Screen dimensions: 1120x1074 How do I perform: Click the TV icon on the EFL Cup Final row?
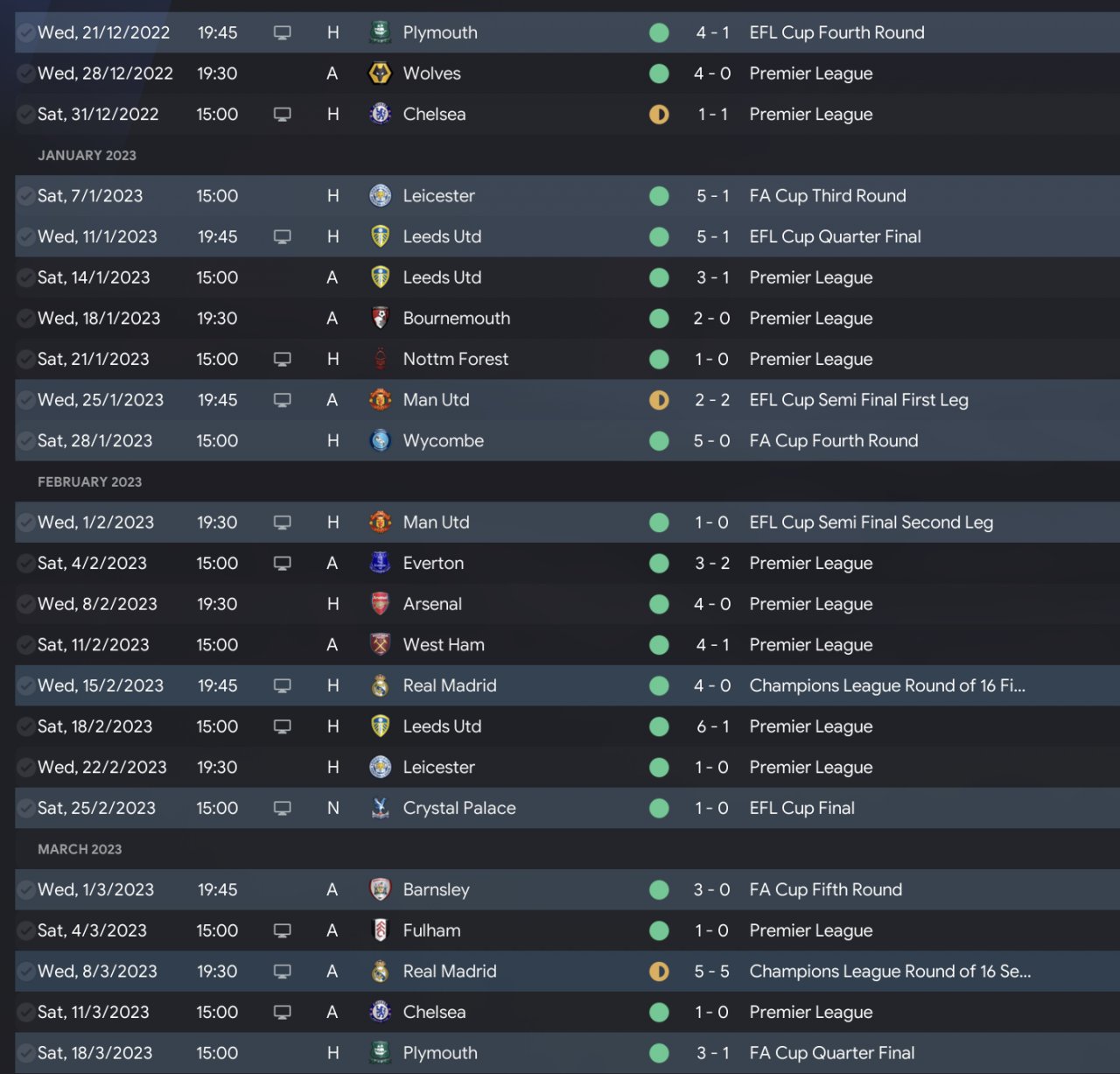(282, 809)
